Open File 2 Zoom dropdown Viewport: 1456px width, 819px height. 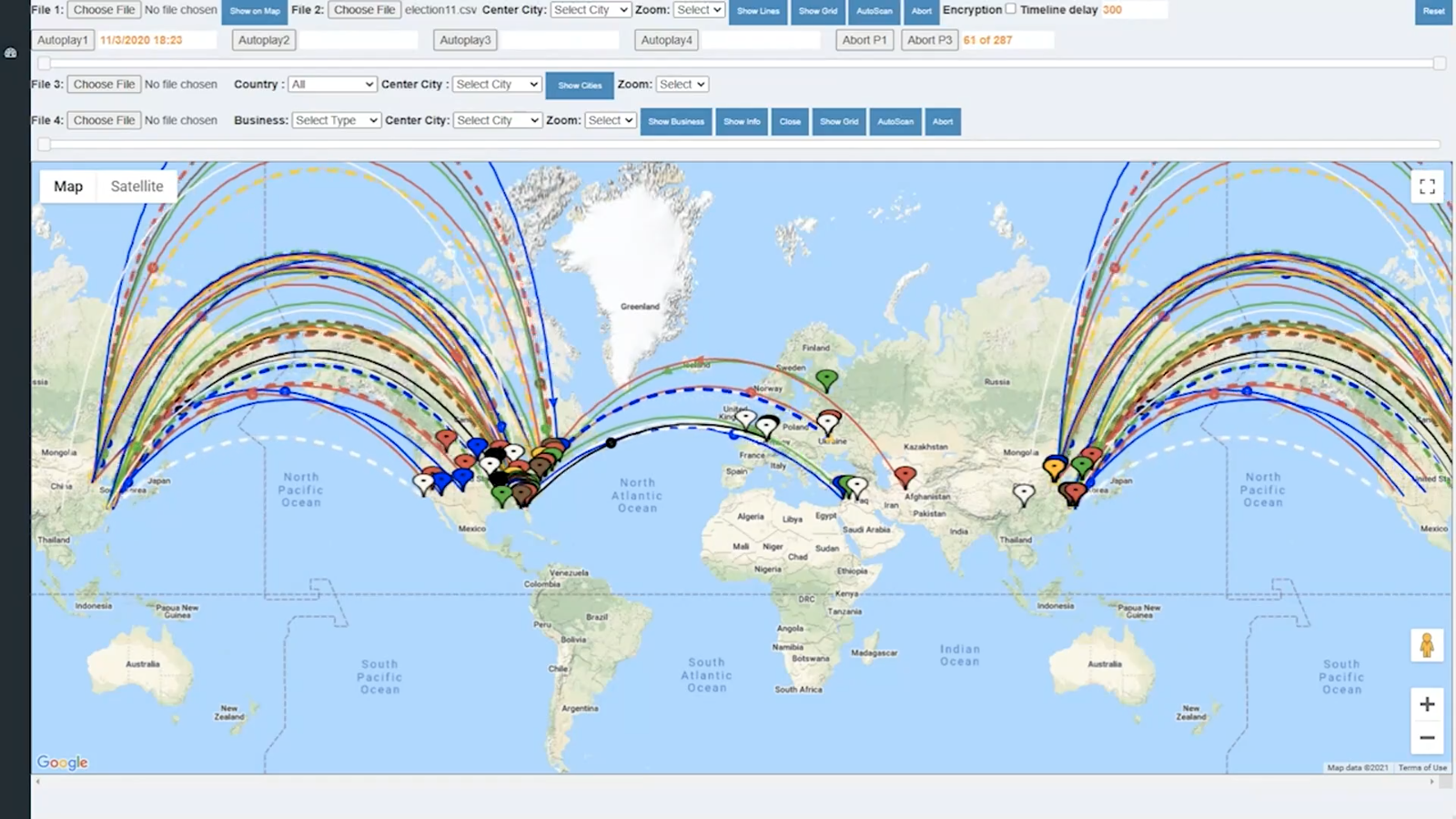point(699,10)
